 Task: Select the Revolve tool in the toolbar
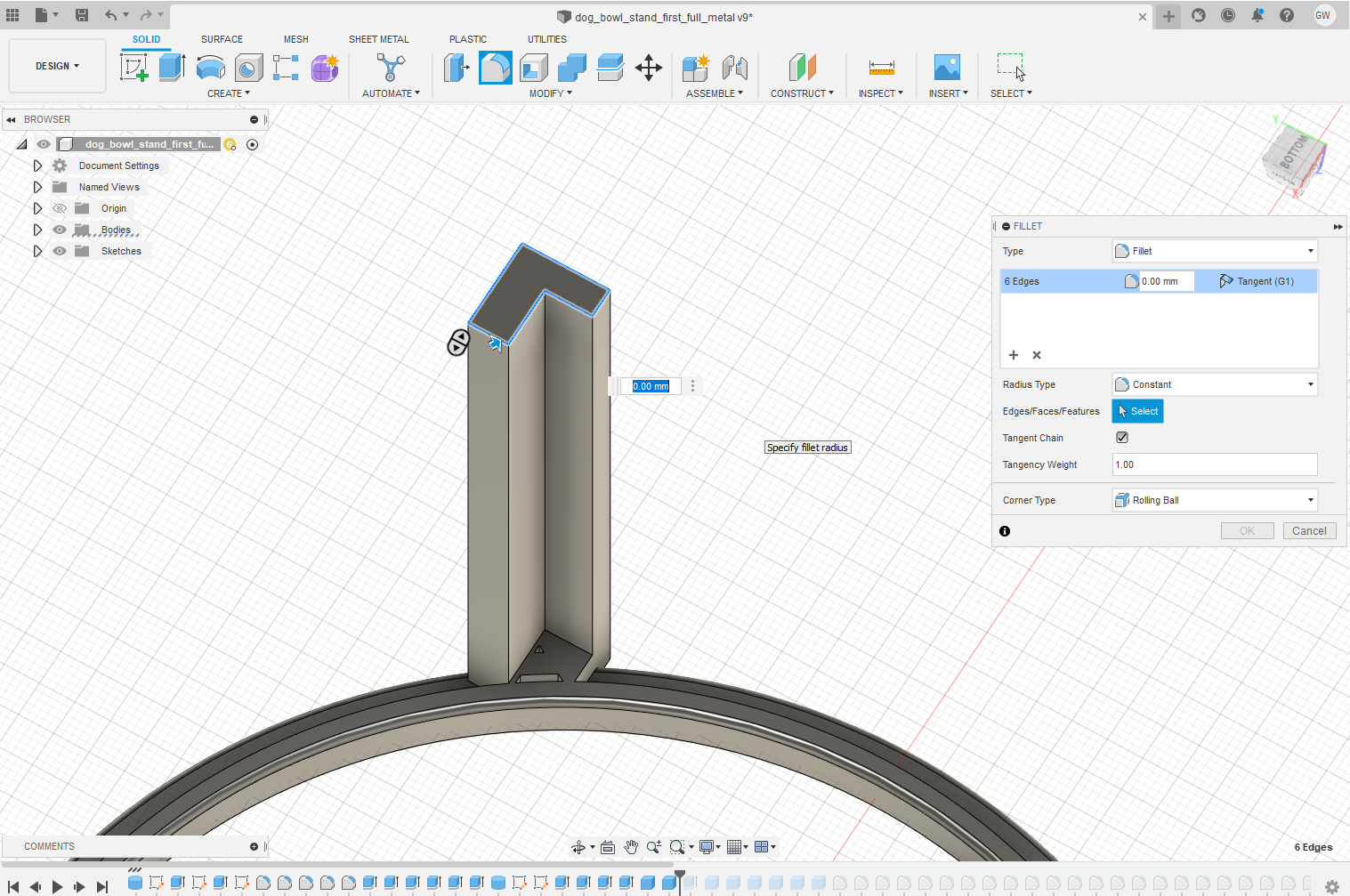point(210,68)
